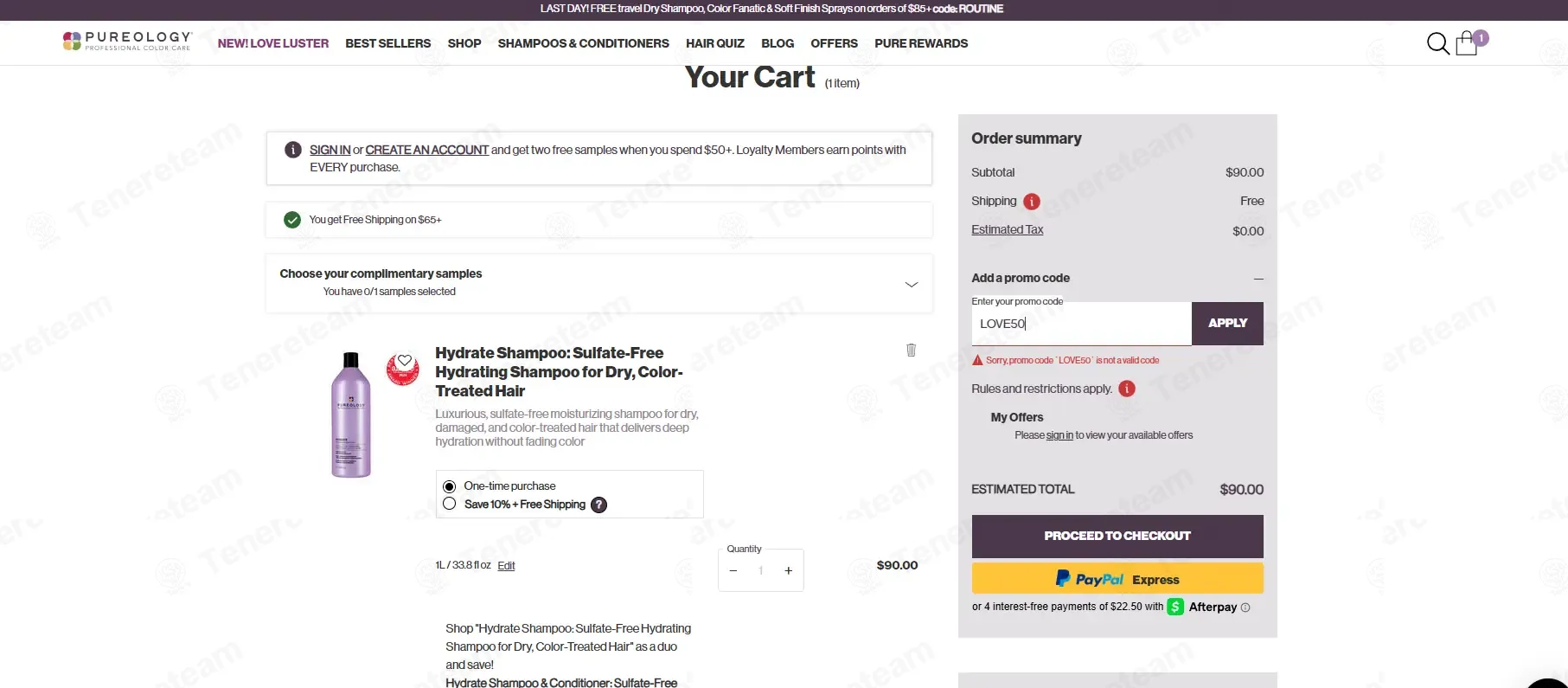Click PROCEED TO CHECKOUT button
This screenshot has height=688, width=1568.
tap(1117, 537)
